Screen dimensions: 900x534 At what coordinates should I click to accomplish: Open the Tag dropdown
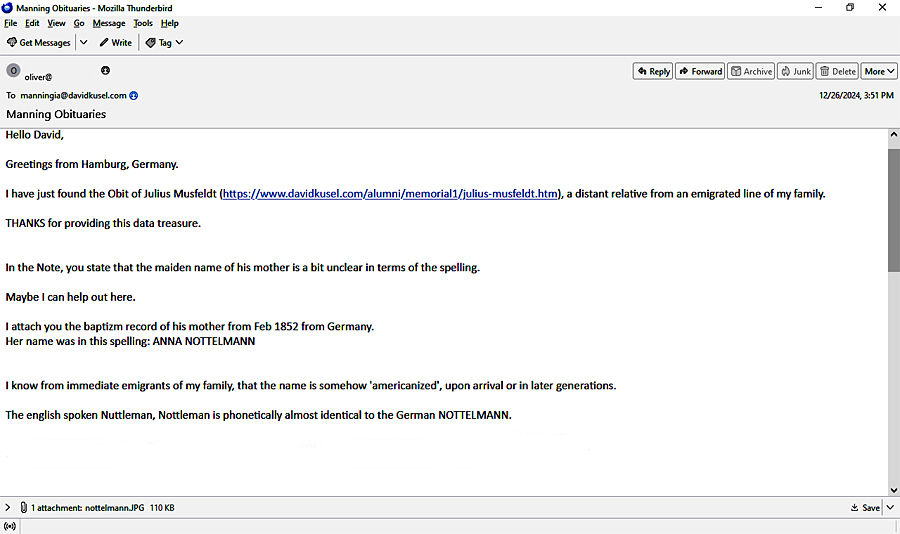click(x=164, y=43)
